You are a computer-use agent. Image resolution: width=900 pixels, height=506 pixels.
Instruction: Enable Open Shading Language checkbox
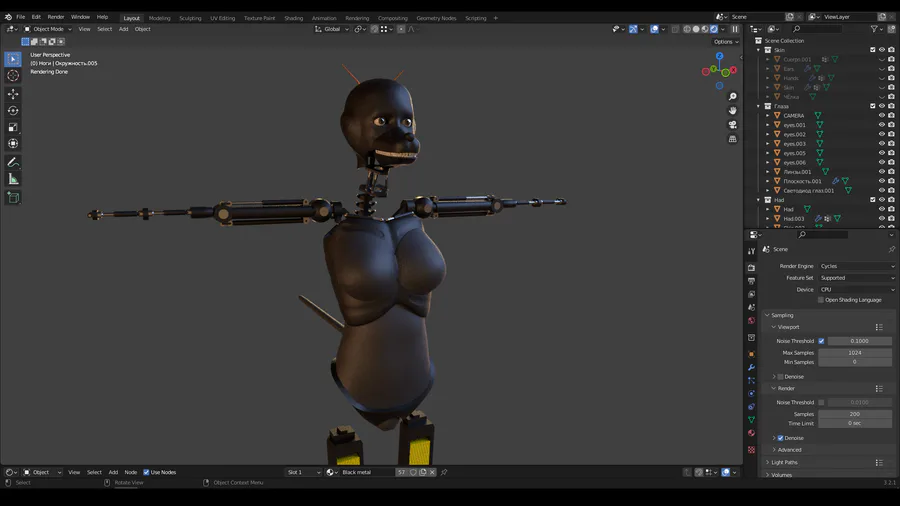coord(821,300)
